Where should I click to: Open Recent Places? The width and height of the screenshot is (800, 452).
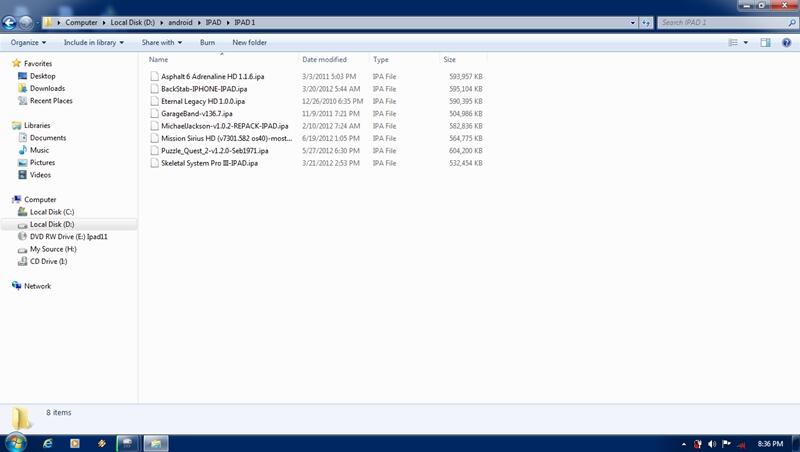pos(45,101)
